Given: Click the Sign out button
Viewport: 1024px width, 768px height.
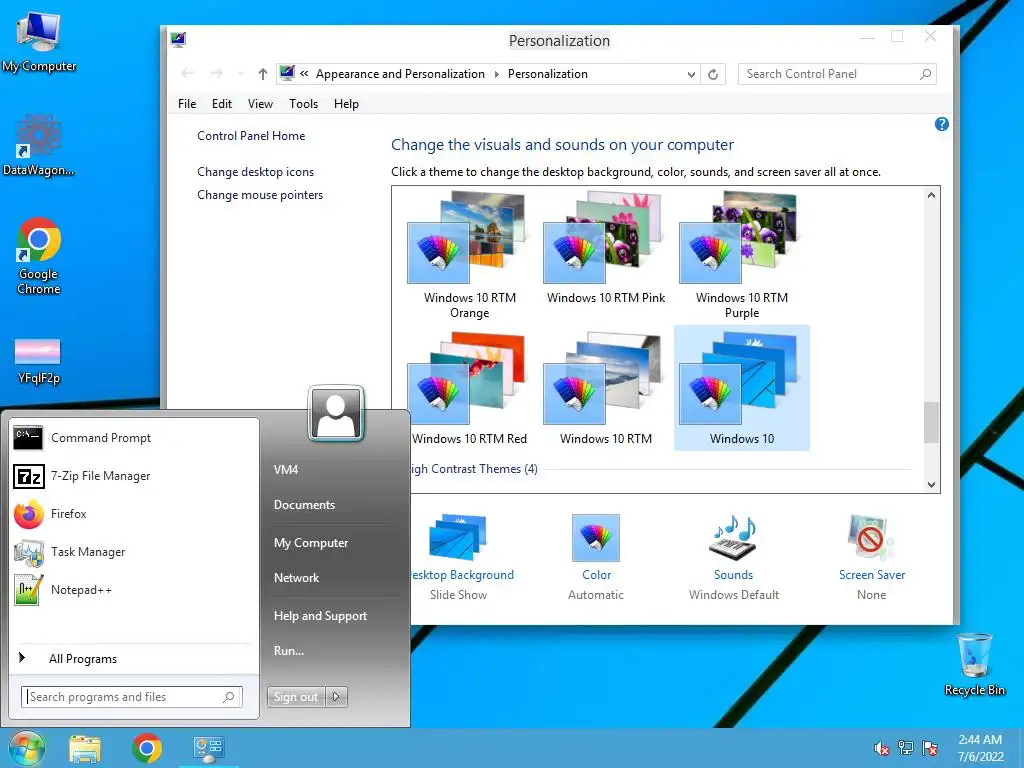Looking at the screenshot, I should (x=296, y=697).
